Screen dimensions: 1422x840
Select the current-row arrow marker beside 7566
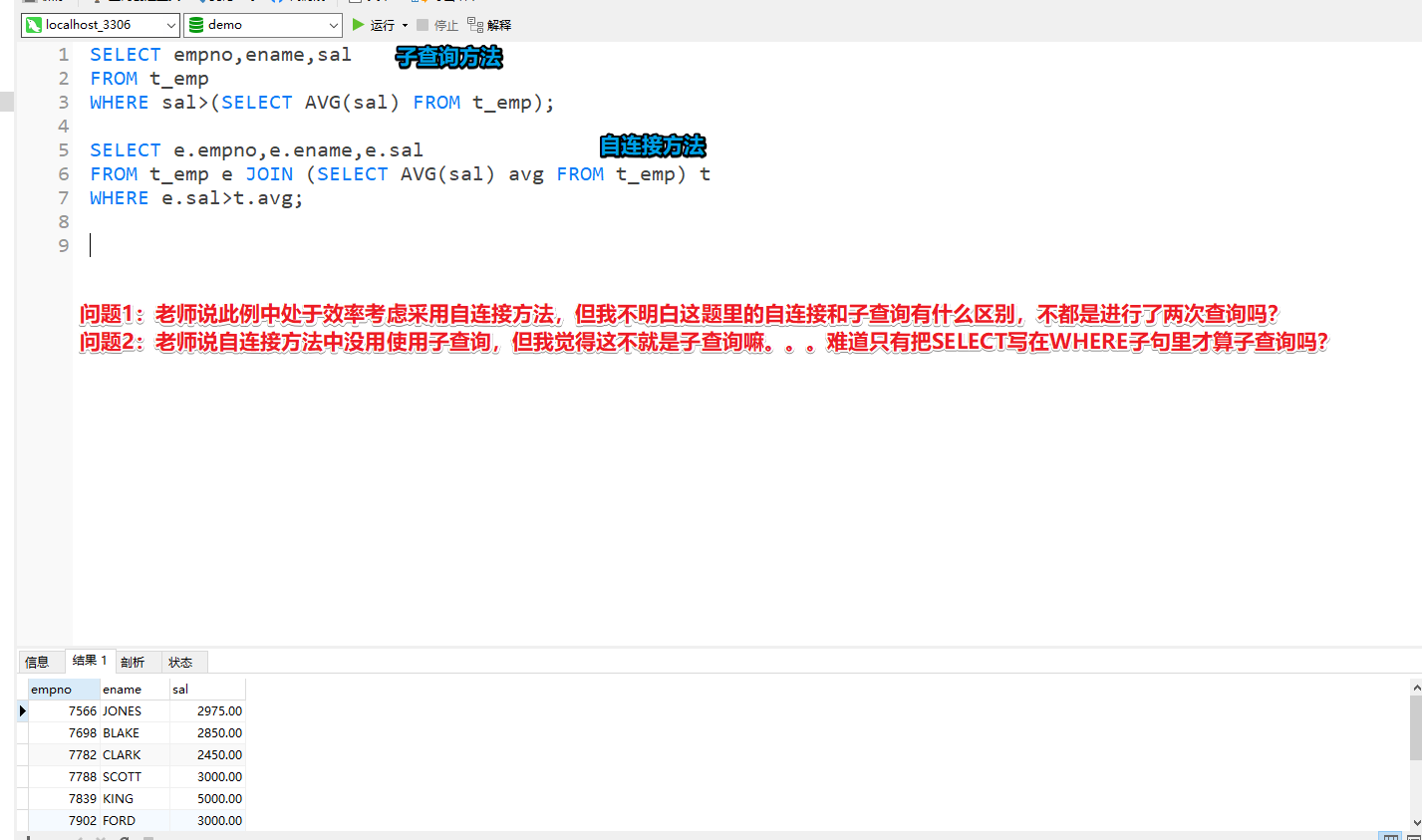(22, 710)
